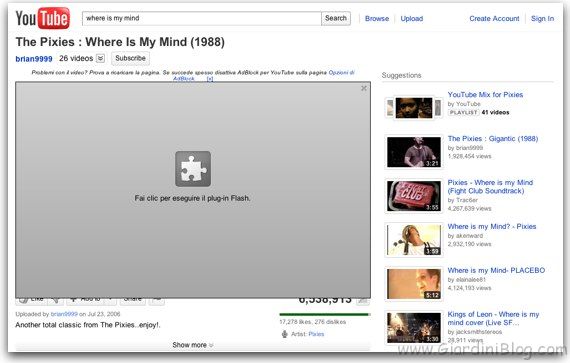Open the Fight Club Soundtrack video title
The width and height of the screenshot is (570, 363).
(x=490, y=187)
